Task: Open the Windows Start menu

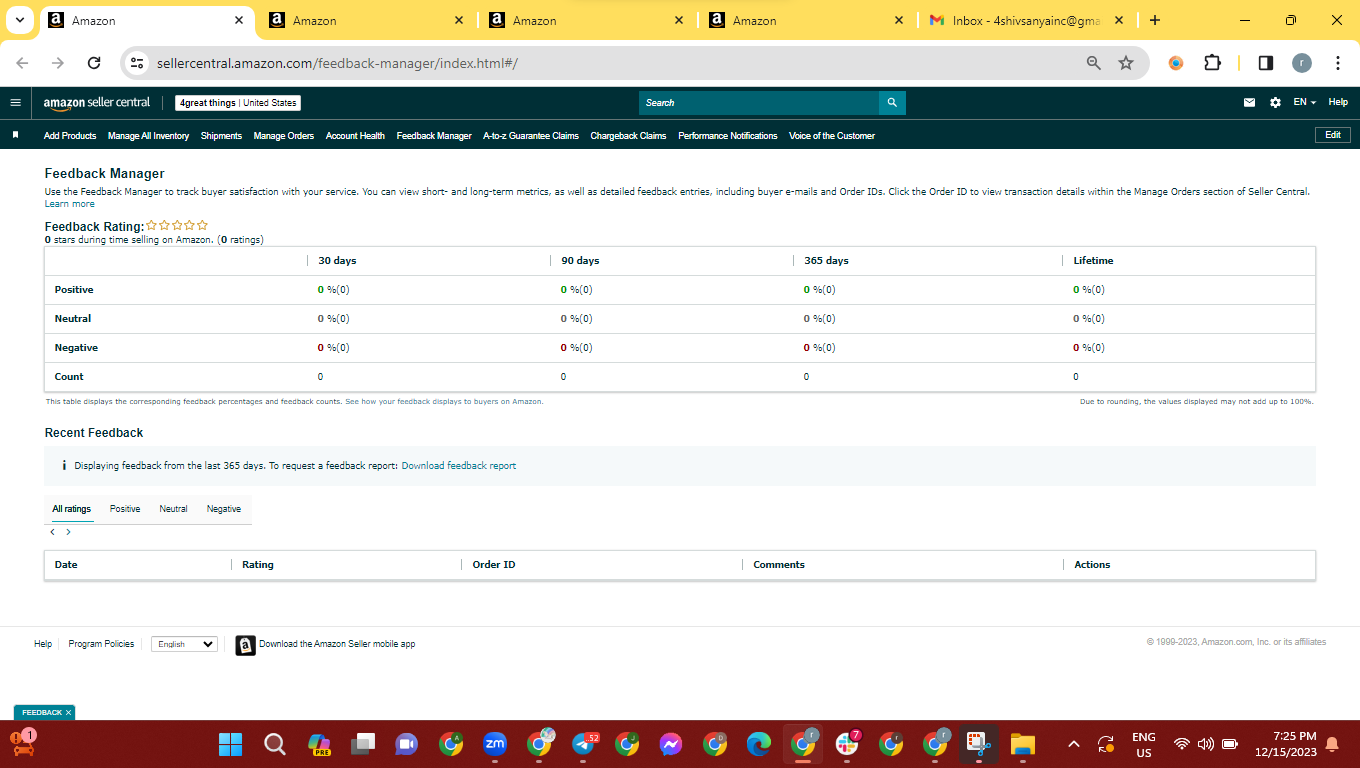Action: coord(231,744)
